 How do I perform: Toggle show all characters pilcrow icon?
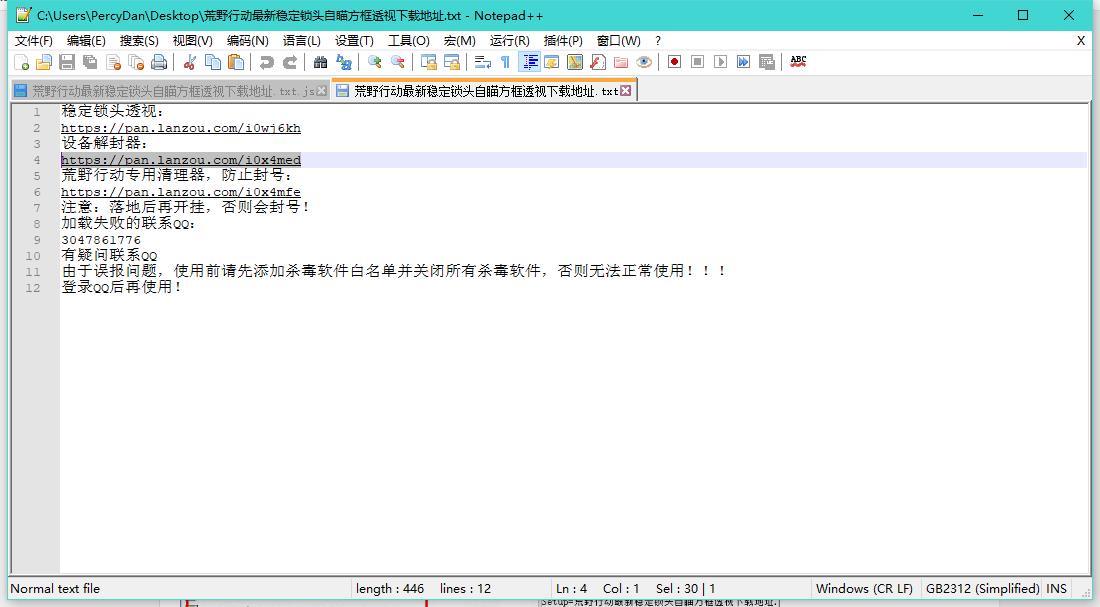pos(505,62)
